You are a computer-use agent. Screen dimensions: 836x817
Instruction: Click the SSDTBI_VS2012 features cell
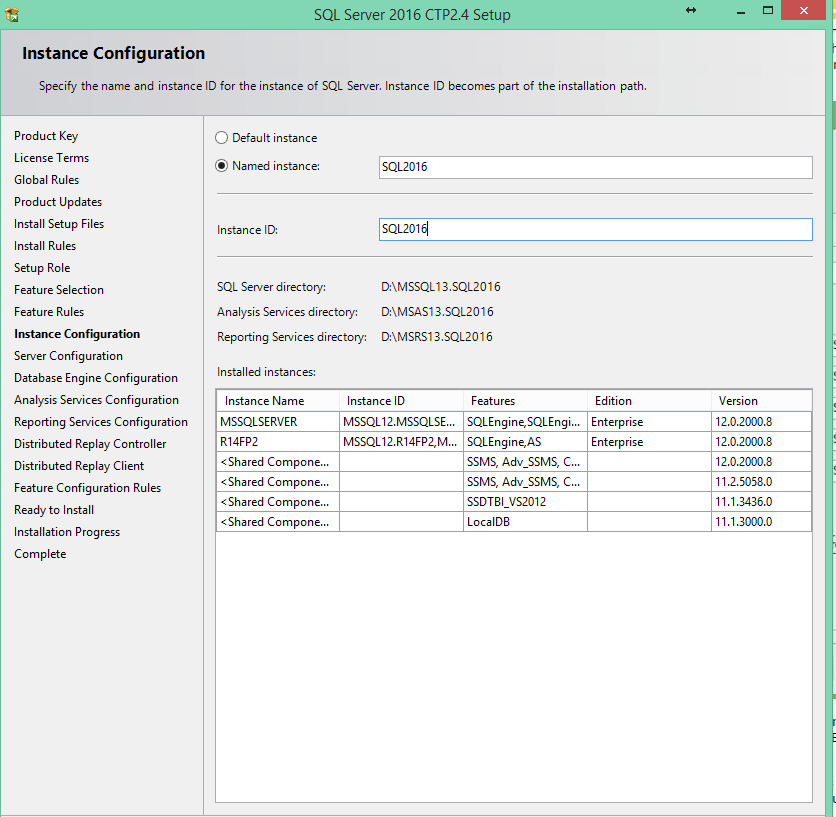[525, 502]
